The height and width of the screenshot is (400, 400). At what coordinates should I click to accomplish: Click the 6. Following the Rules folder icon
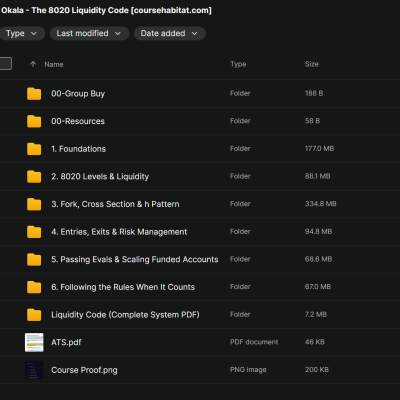34,287
